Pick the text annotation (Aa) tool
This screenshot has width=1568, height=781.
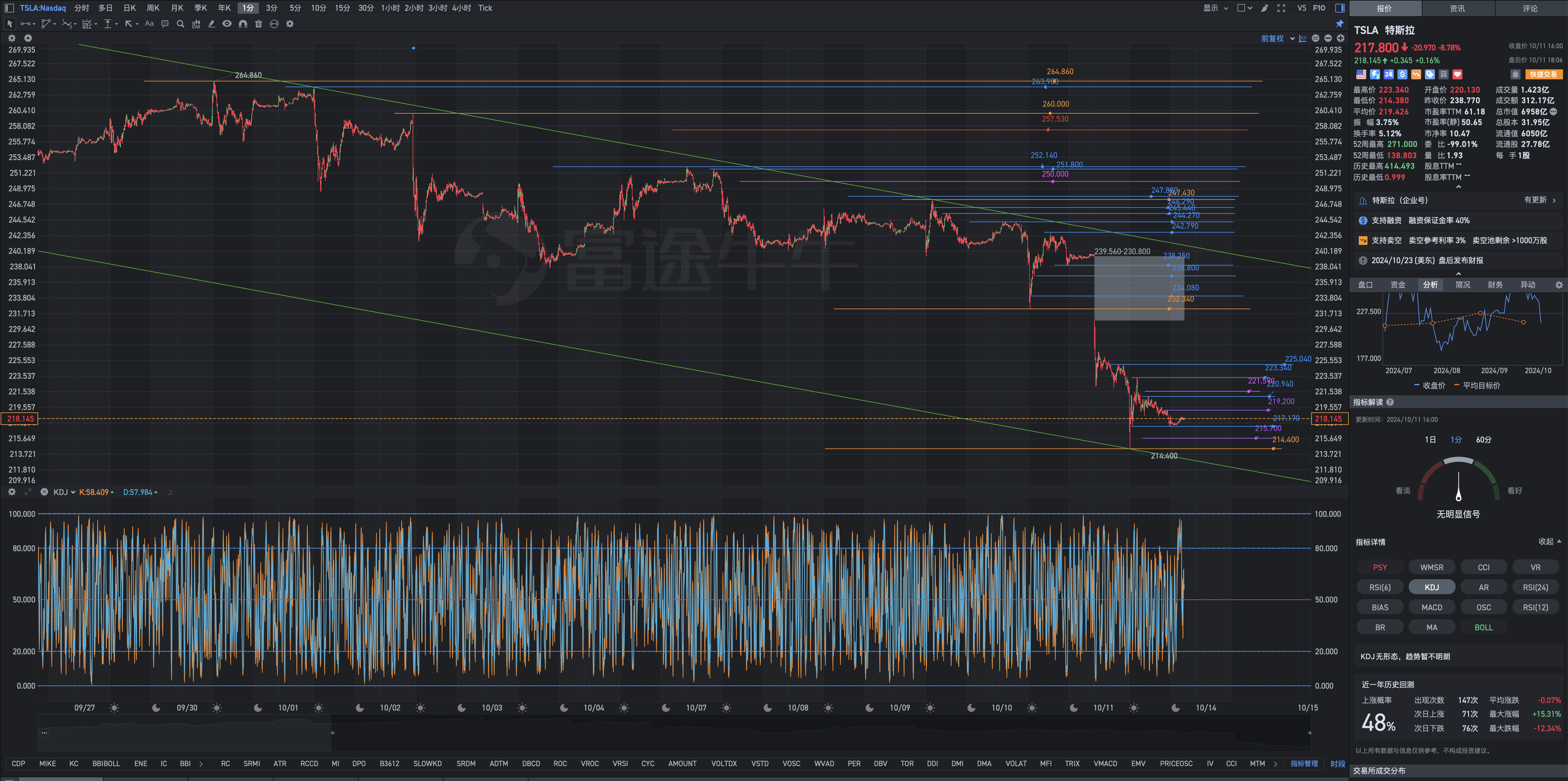point(149,24)
